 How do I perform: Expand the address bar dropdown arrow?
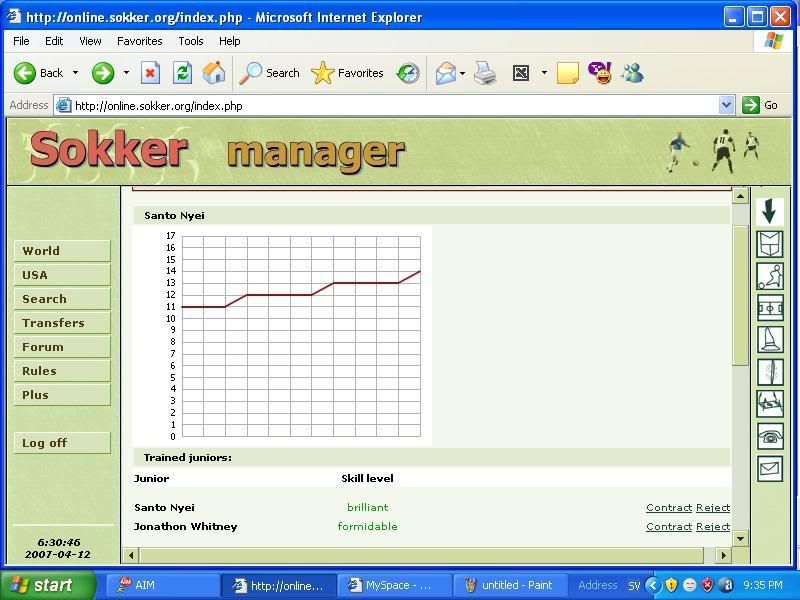pos(727,105)
